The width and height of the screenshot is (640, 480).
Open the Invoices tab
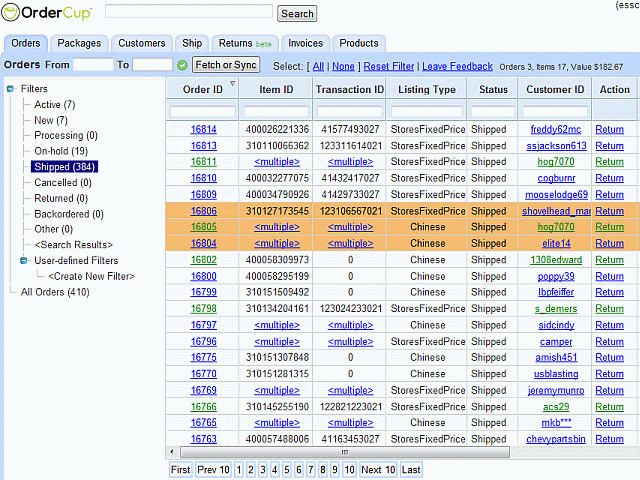click(x=305, y=43)
